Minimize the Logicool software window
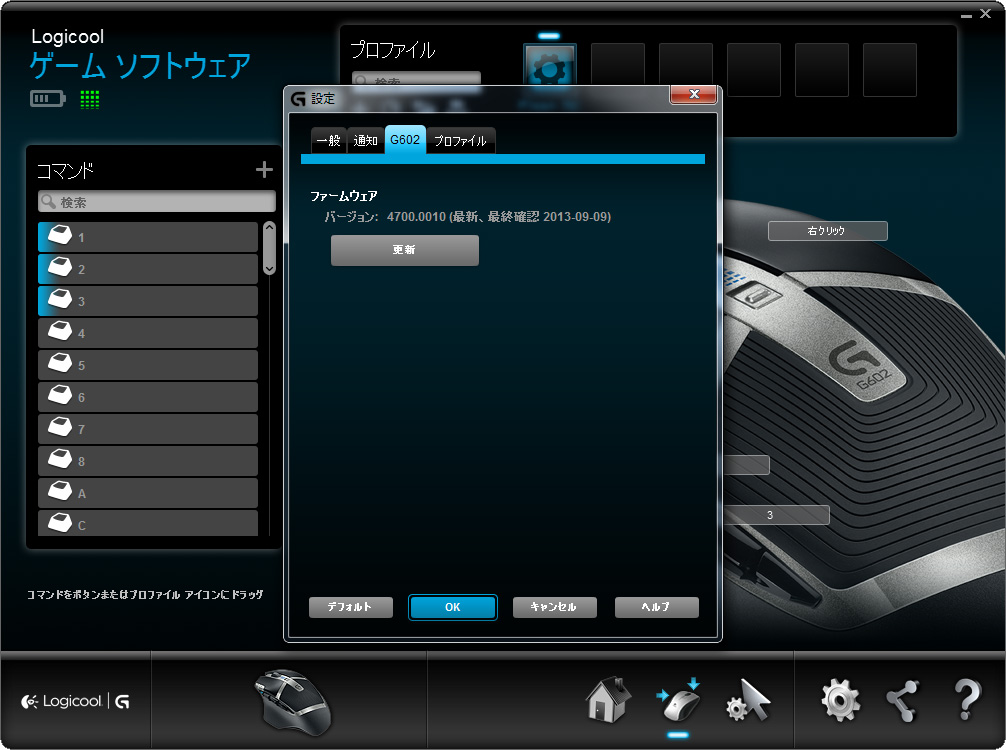The height and width of the screenshot is (750, 1006). (966, 15)
